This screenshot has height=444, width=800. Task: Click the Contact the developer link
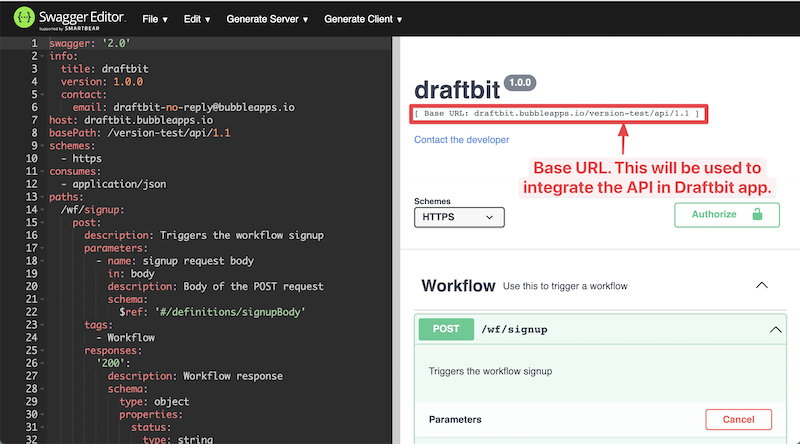click(x=461, y=140)
